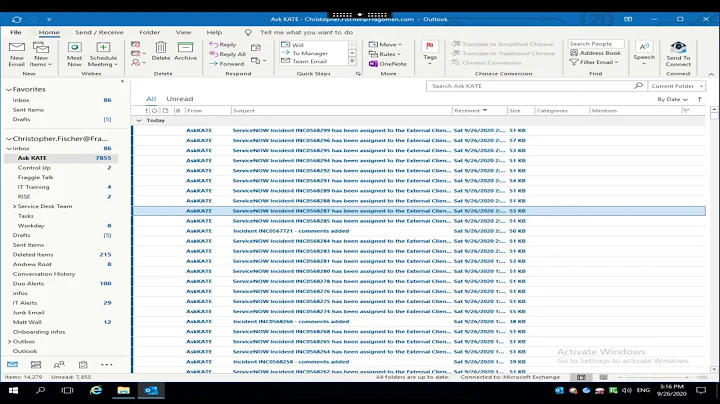Archive the selected message

click(186, 51)
